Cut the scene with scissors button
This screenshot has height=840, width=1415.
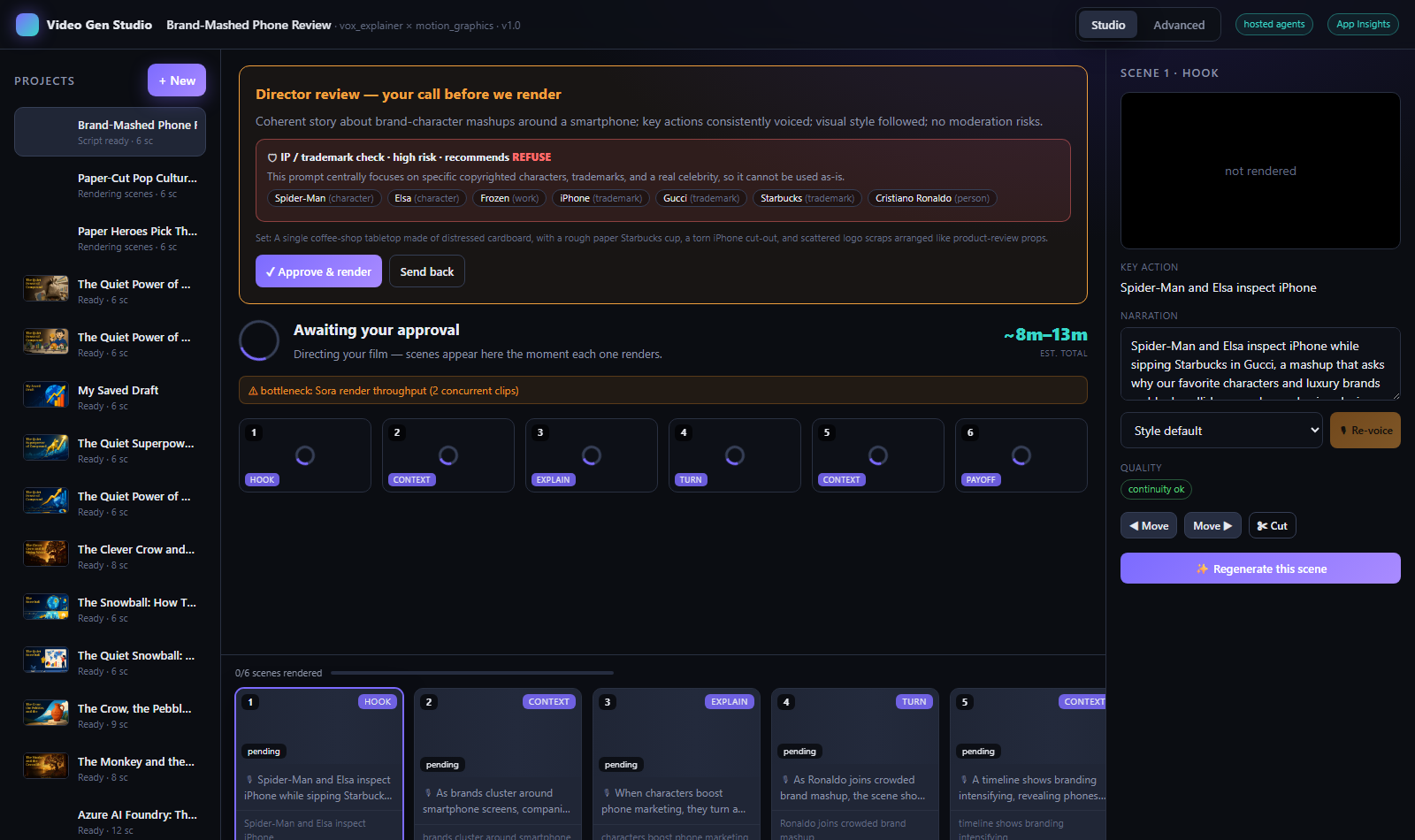1272,525
